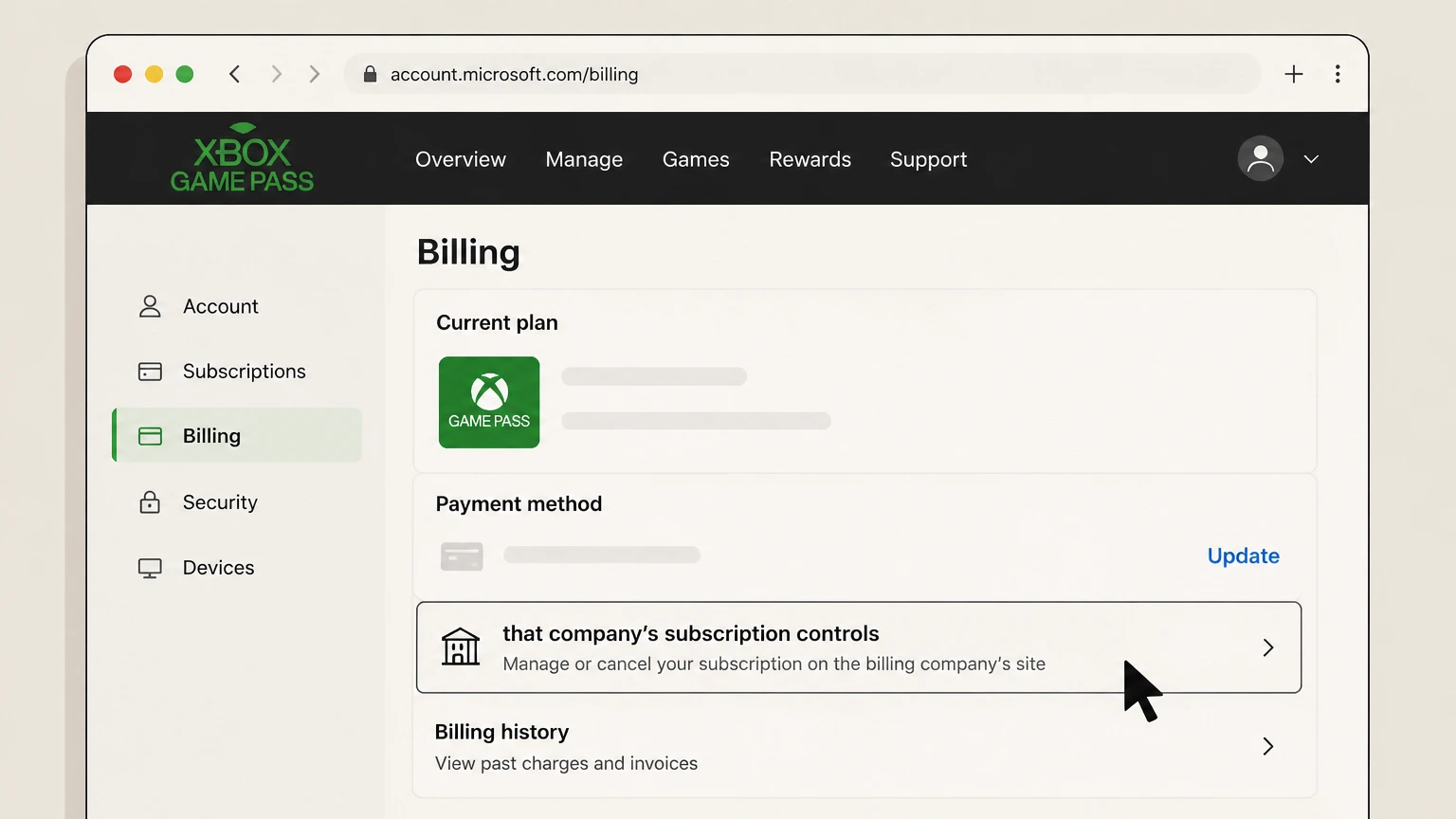1456x819 pixels.
Task: Open the Games nav tab
Action: coord(696,159)
